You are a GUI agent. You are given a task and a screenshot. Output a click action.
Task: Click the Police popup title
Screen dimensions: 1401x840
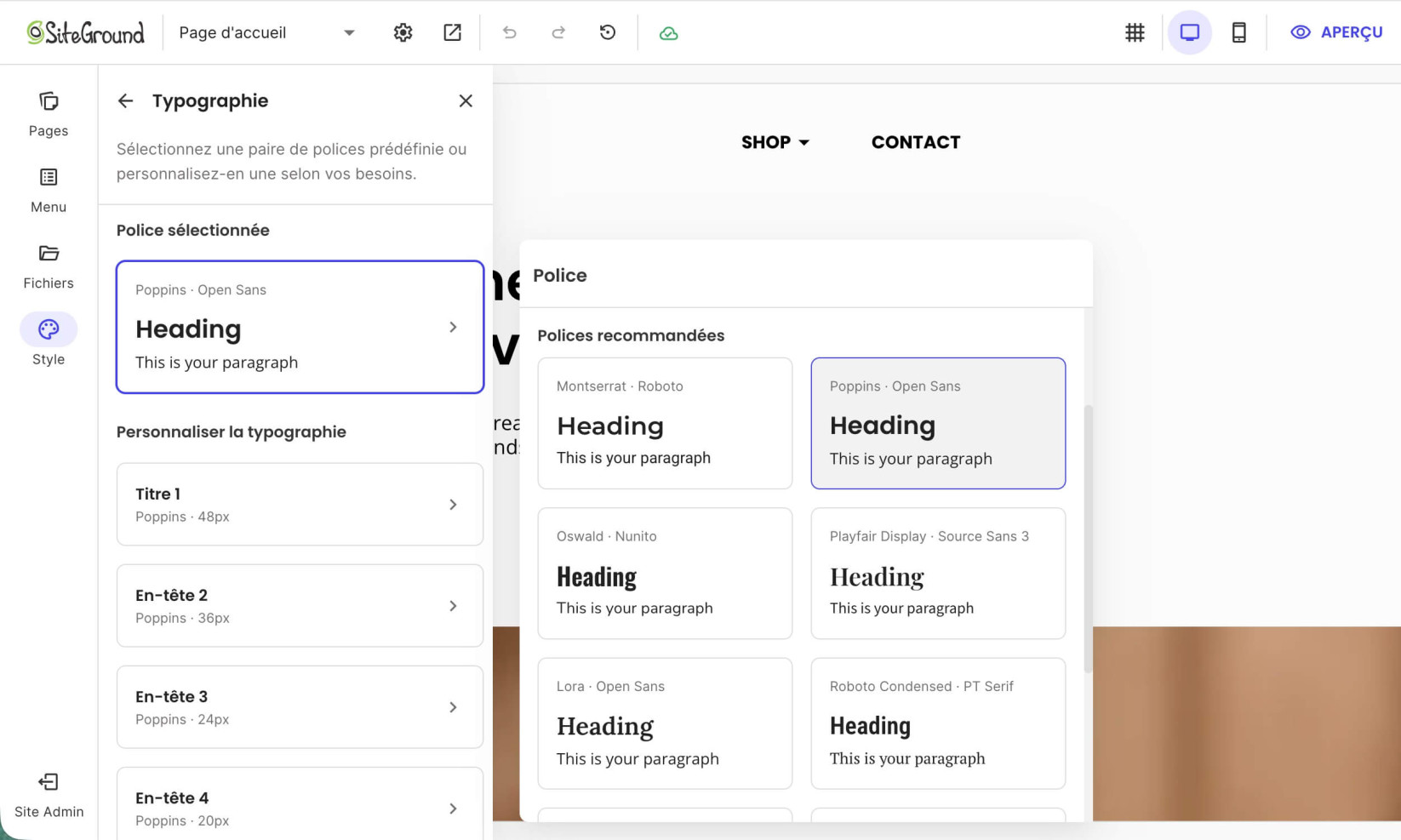560,275
